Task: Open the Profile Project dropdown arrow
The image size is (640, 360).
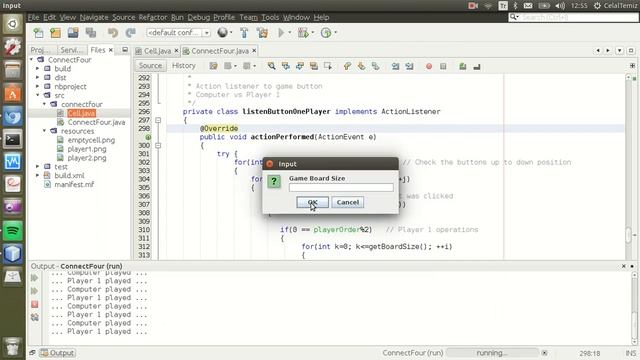Action: click(x=336, y=33)
